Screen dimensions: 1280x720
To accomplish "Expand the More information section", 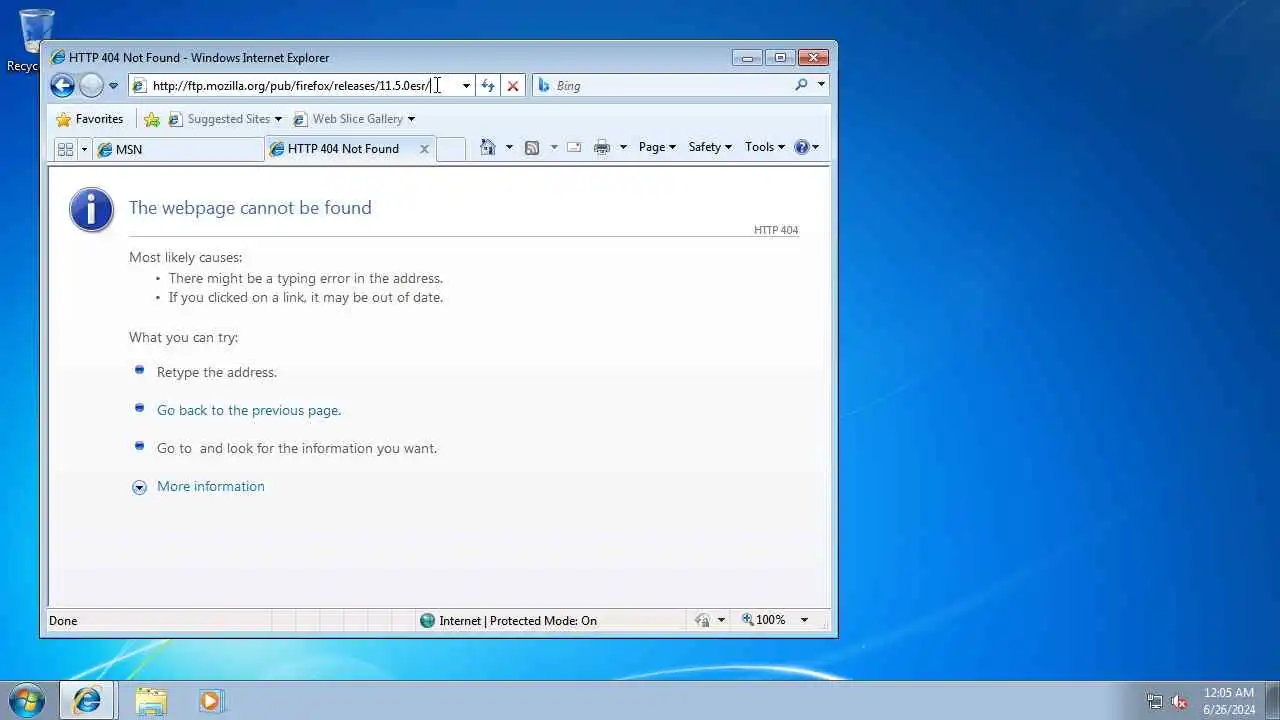I will (139, 487).
